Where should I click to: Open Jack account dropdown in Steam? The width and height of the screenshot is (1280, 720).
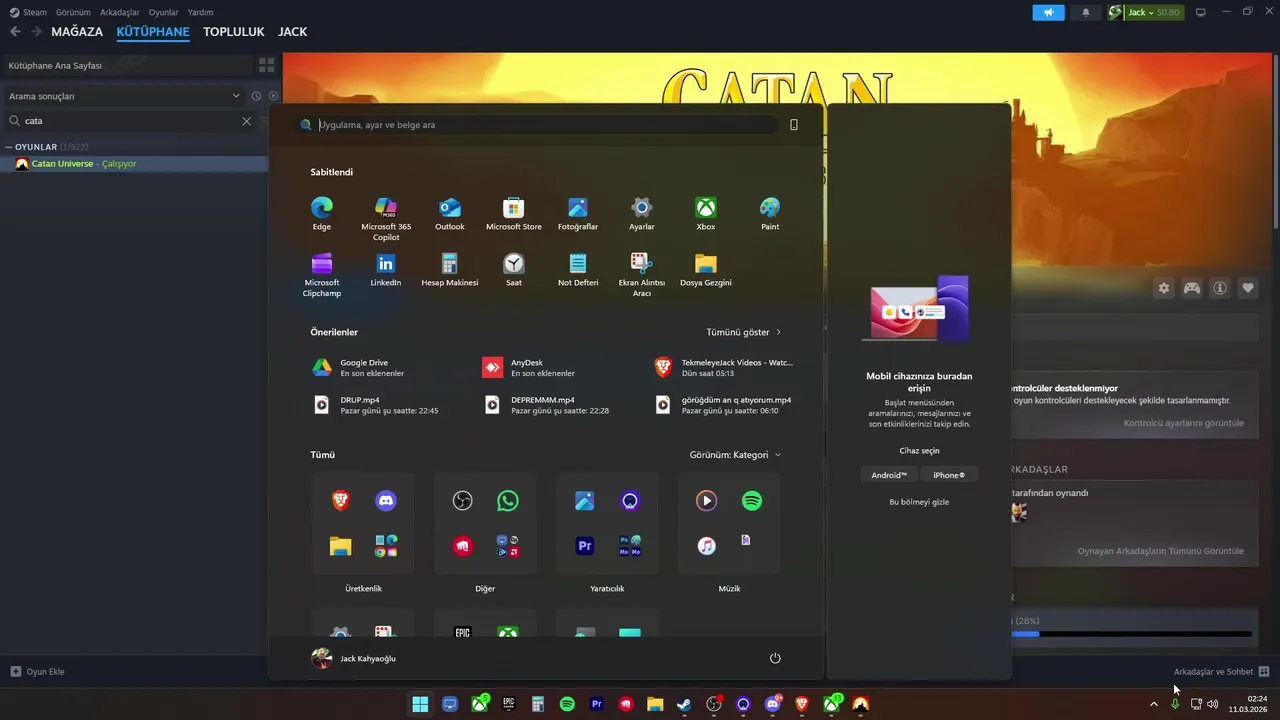click(1145, 12)
